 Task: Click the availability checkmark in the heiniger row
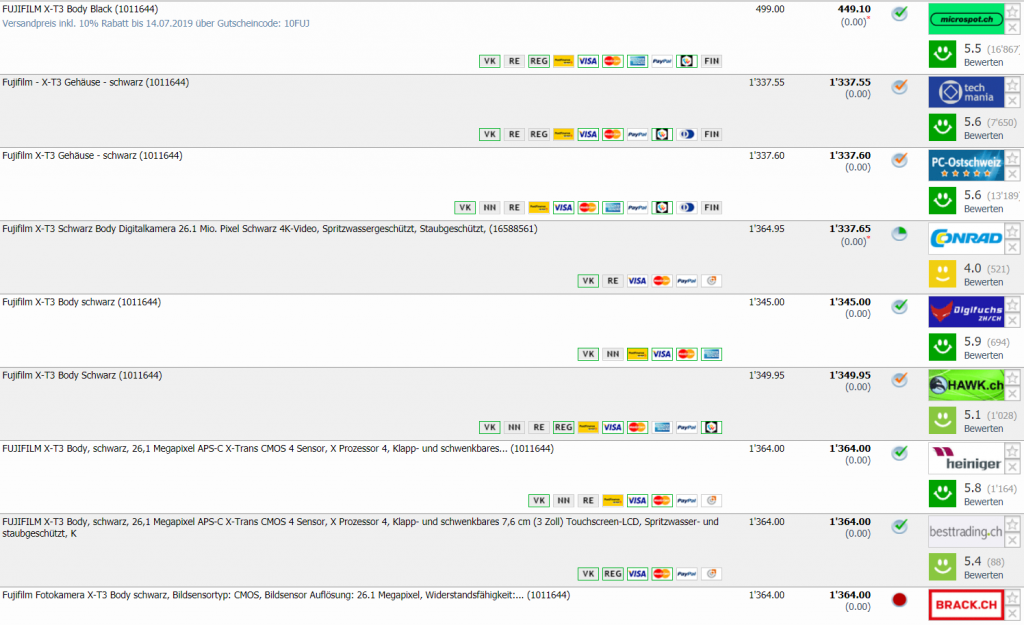(x=899, y=453)
